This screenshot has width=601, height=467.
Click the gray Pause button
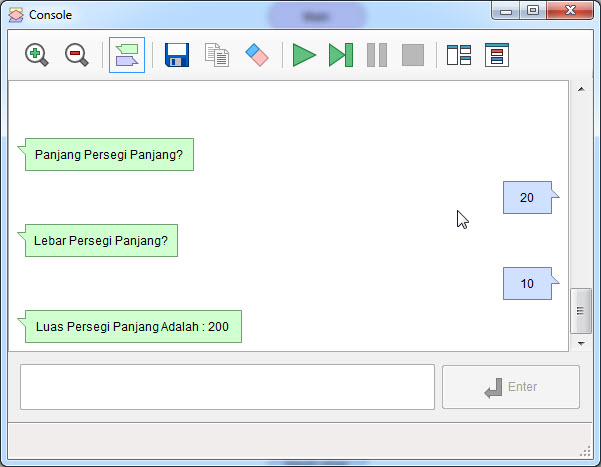click(x=377, y=55)
